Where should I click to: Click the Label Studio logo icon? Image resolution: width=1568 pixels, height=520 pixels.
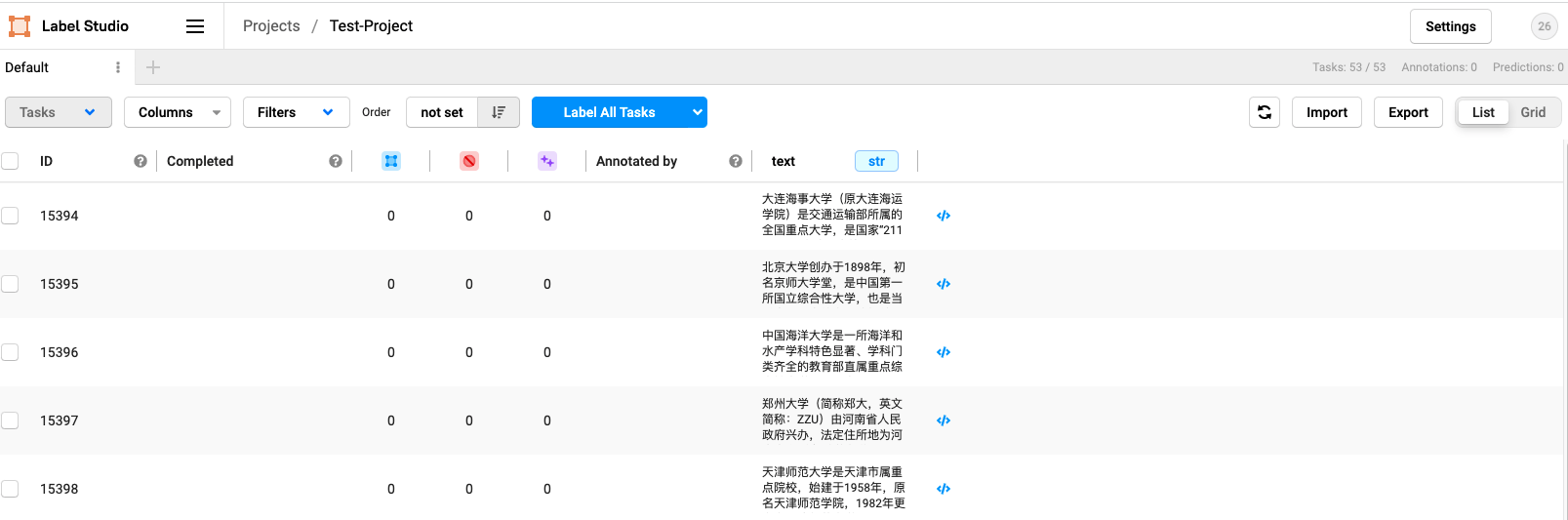point(20,26)
